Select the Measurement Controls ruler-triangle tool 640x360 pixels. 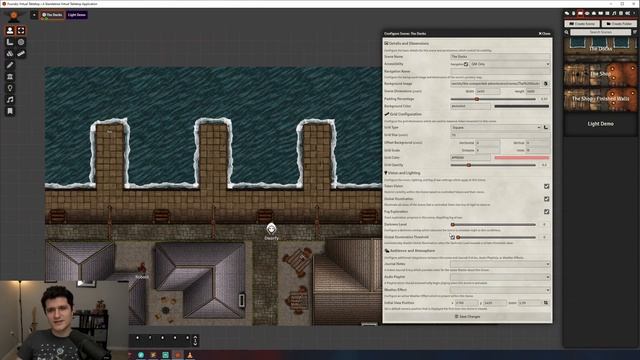click(10, 42)
